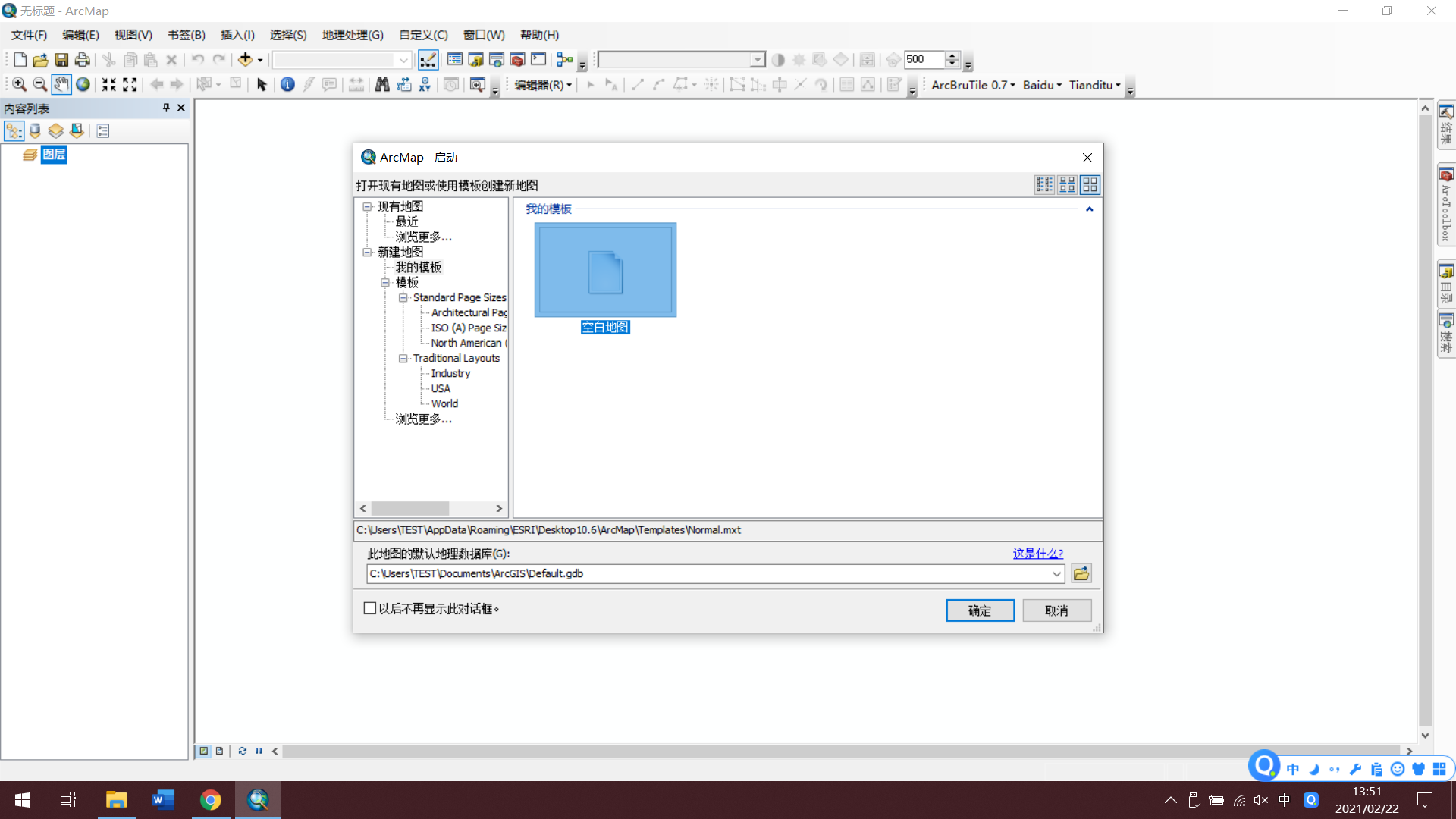Open the Search window icon in toolbar
This screenshot has height=819, width=1456.
tap(497, 60)
